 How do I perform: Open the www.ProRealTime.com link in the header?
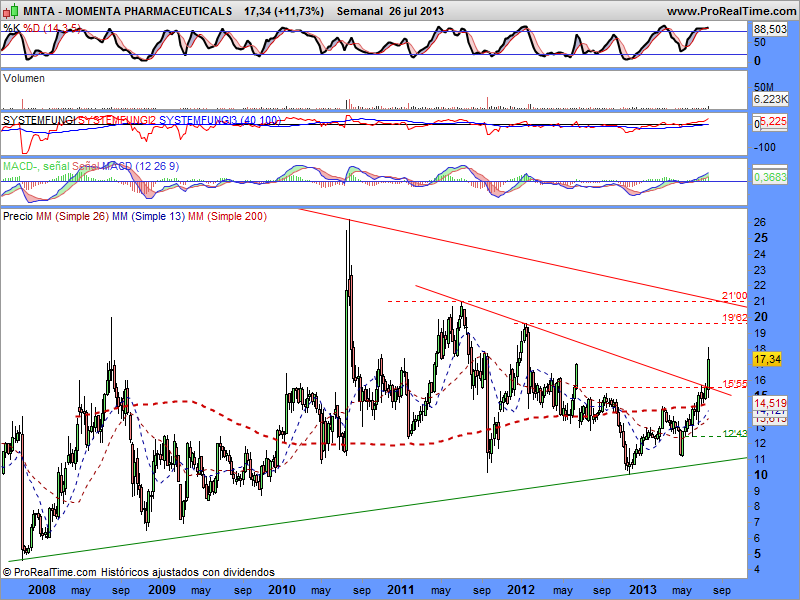coord(729,10)
